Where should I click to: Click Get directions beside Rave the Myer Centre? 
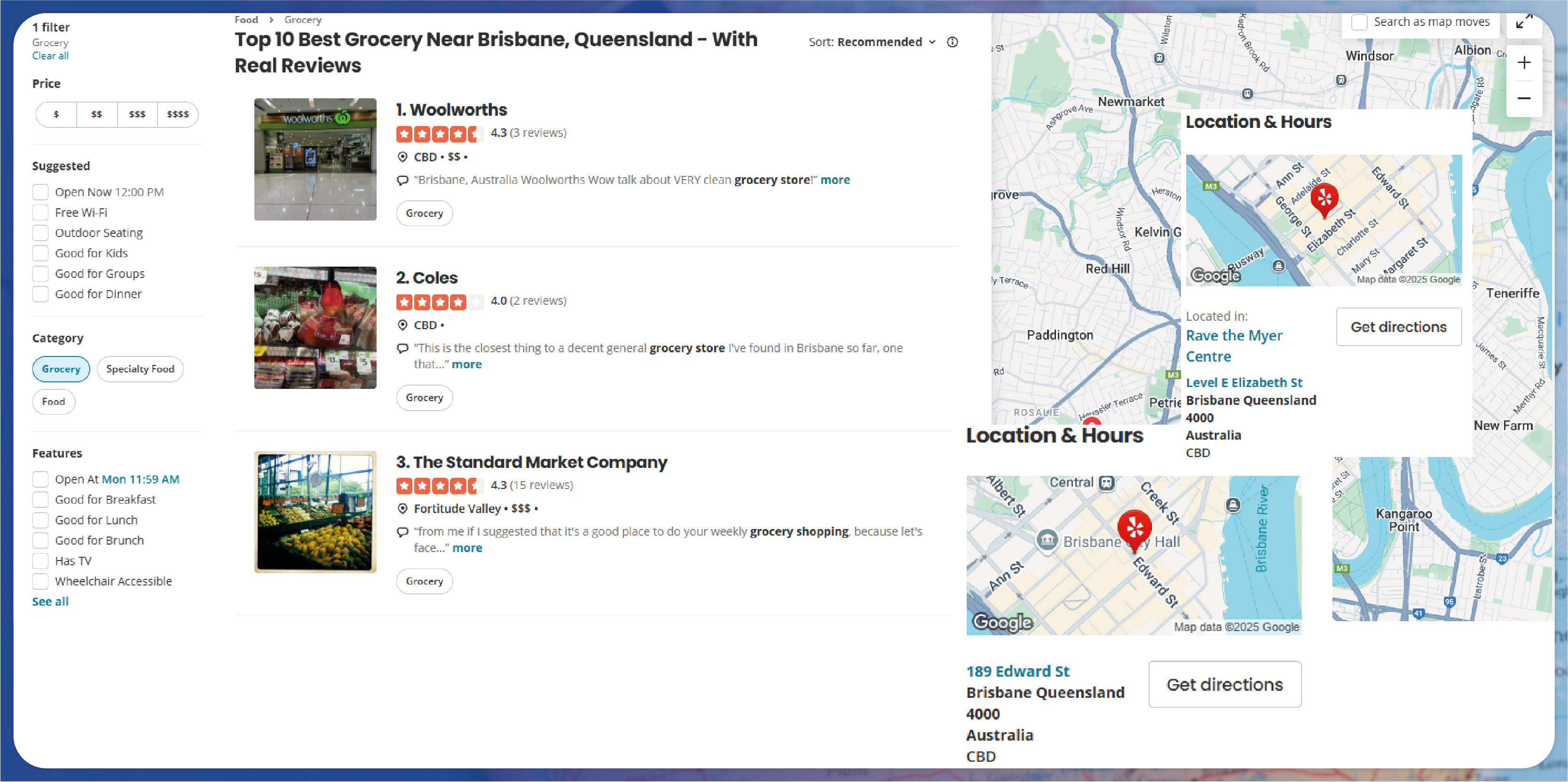(x=1399, y=327)
